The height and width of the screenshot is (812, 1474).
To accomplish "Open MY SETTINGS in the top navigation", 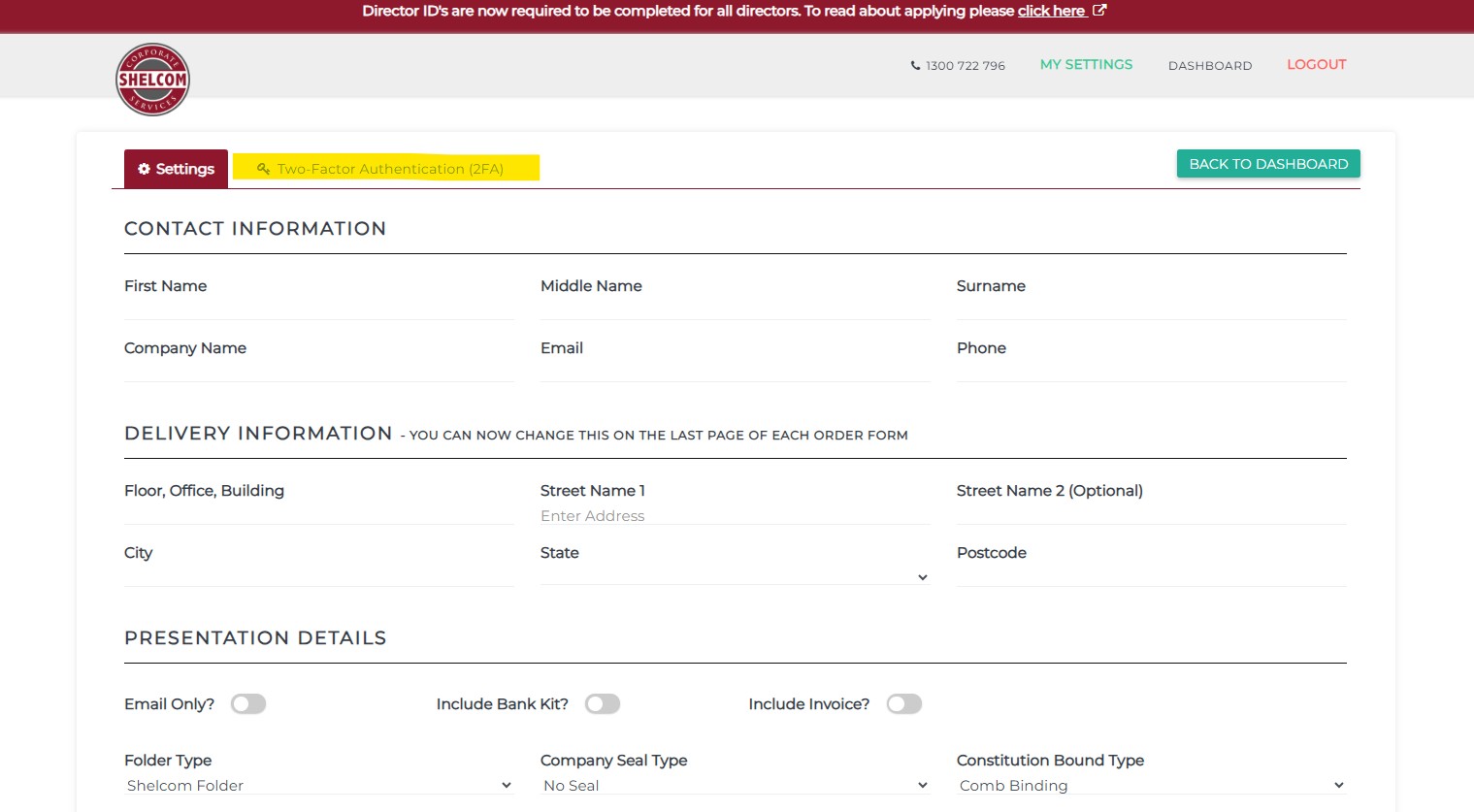I will (x=1086, y=65).
